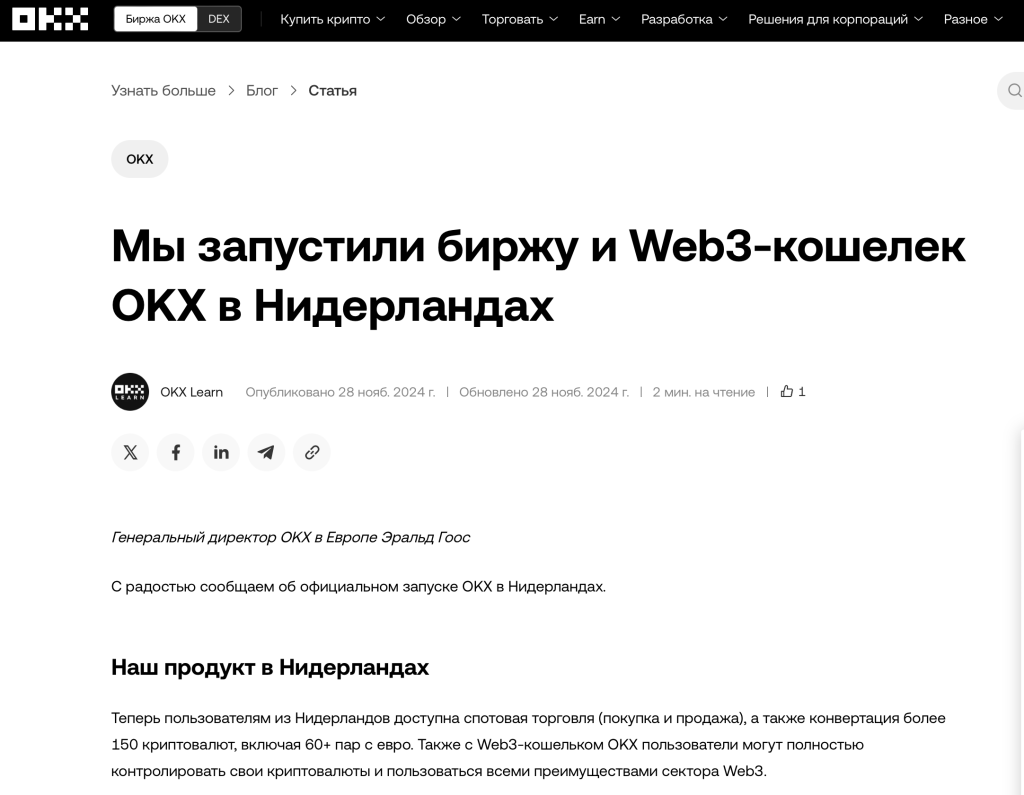The height and width of the screenshot is (795, 1024).
Task: Click Наш продукт в Нидерландах heading
Action: (270, 667)
